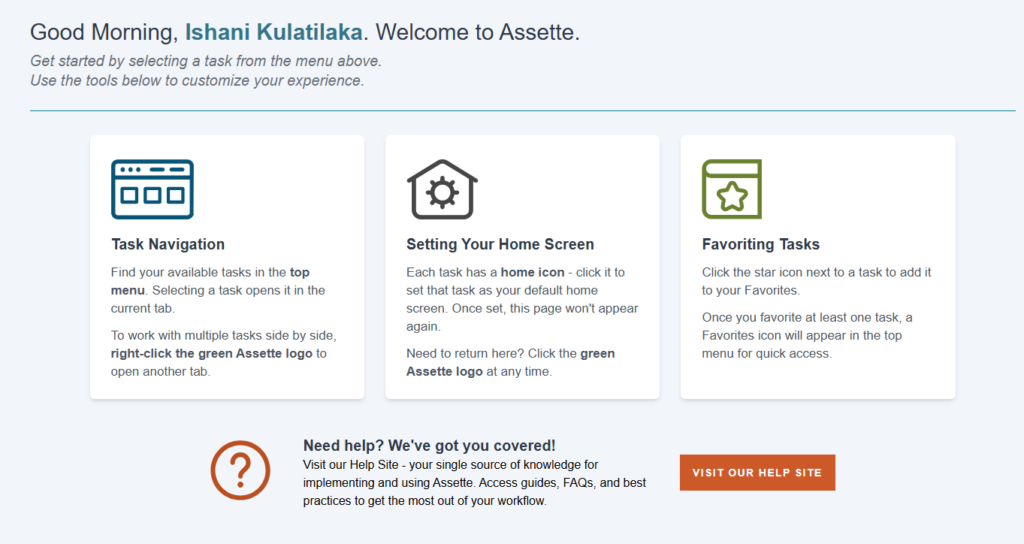The image size is (1024, 544).
Task: Click the "Get started by selecting a task" line
Action: tap(205, 61)
